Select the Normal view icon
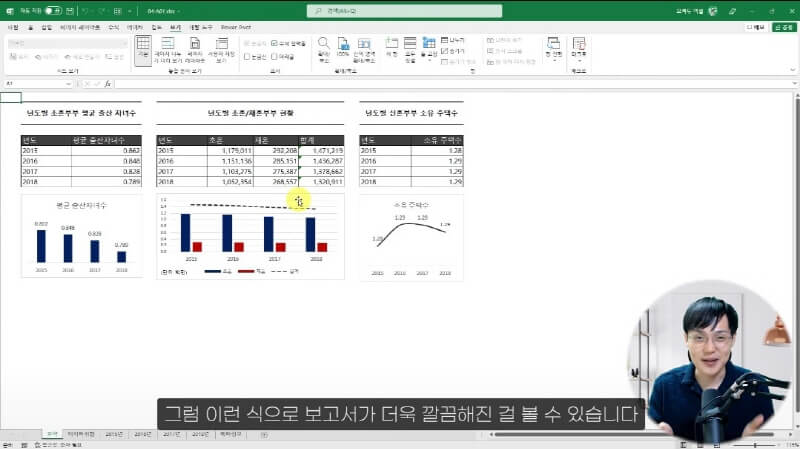Viewport: 800px width, 449px height. tap(143, 50)
